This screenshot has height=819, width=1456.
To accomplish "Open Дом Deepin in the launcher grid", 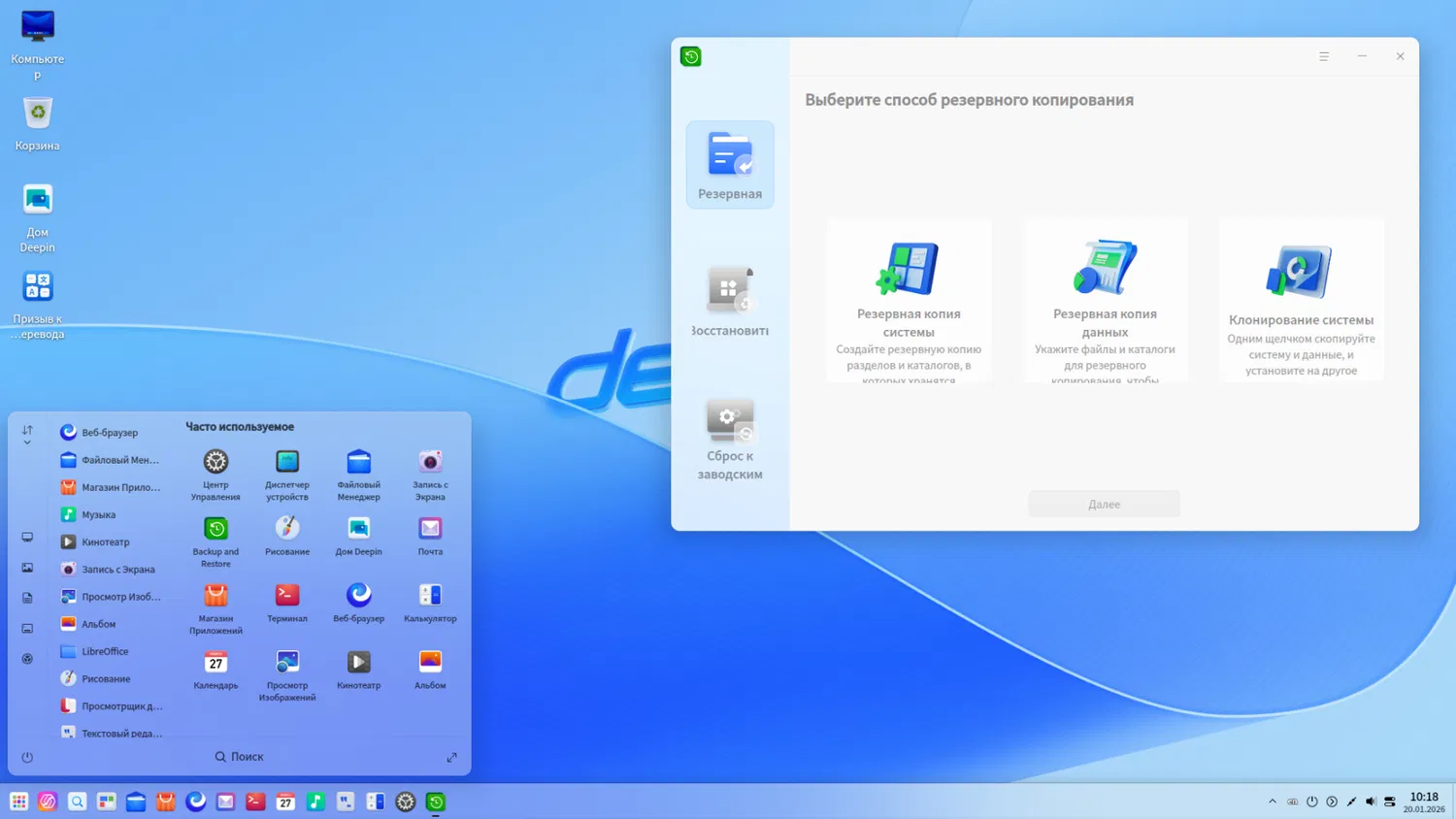I will [359, 536].
